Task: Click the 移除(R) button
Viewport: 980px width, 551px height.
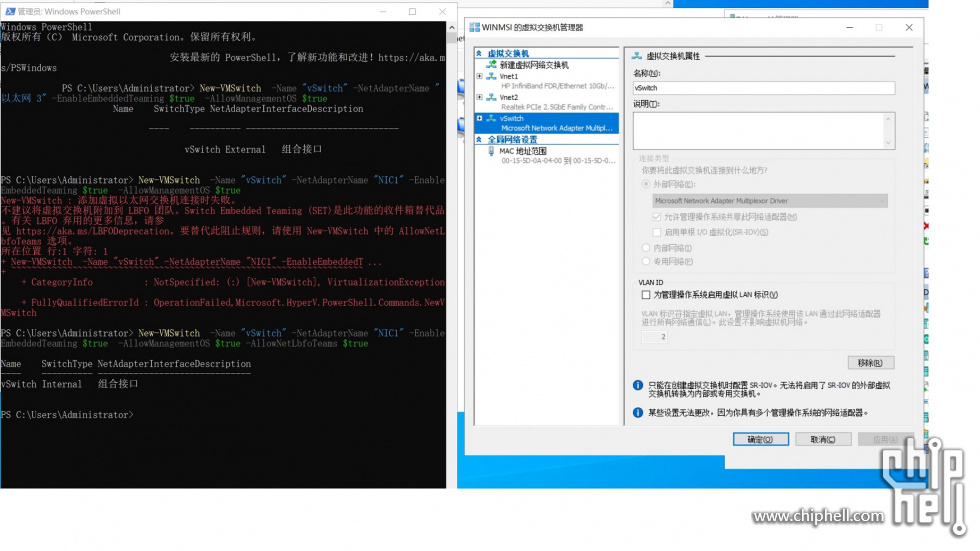Action: pos(871,362)
